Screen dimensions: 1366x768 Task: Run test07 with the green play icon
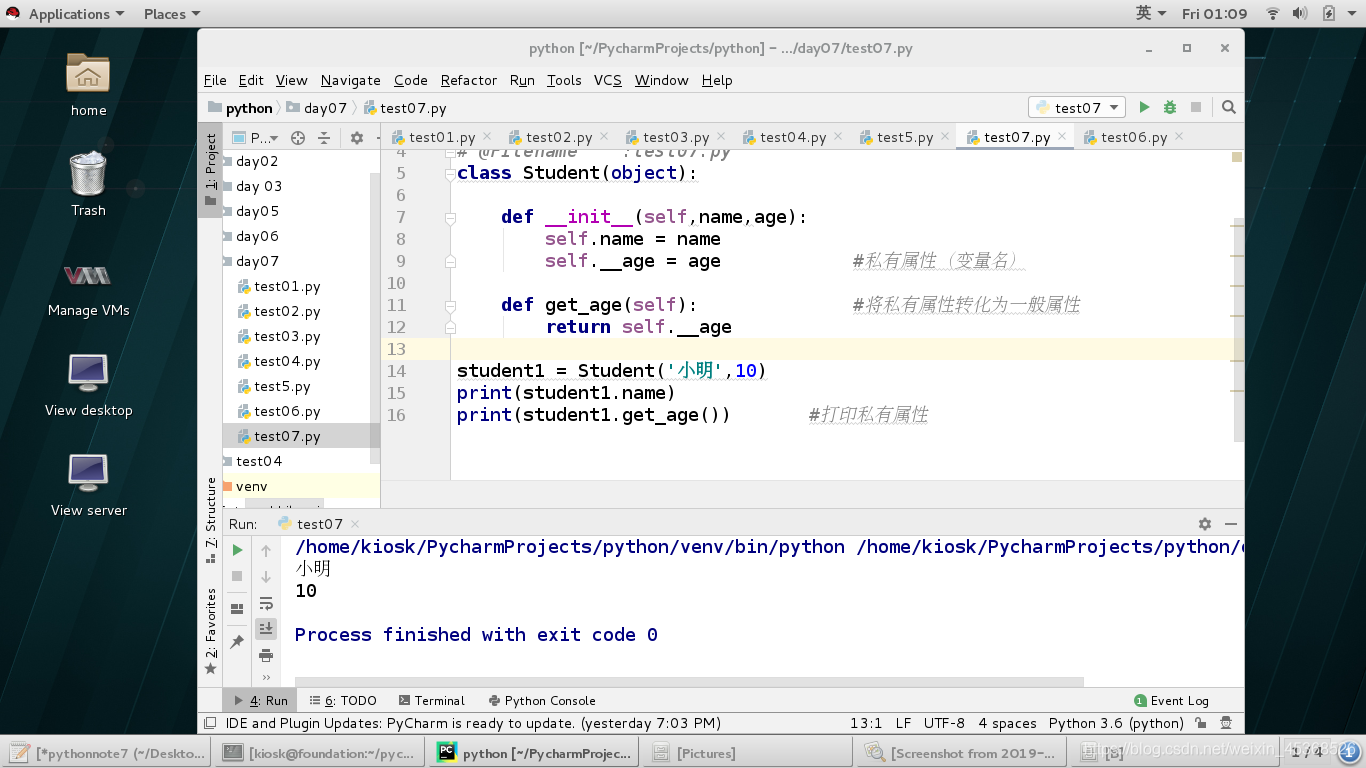[x=1144, y=107]
